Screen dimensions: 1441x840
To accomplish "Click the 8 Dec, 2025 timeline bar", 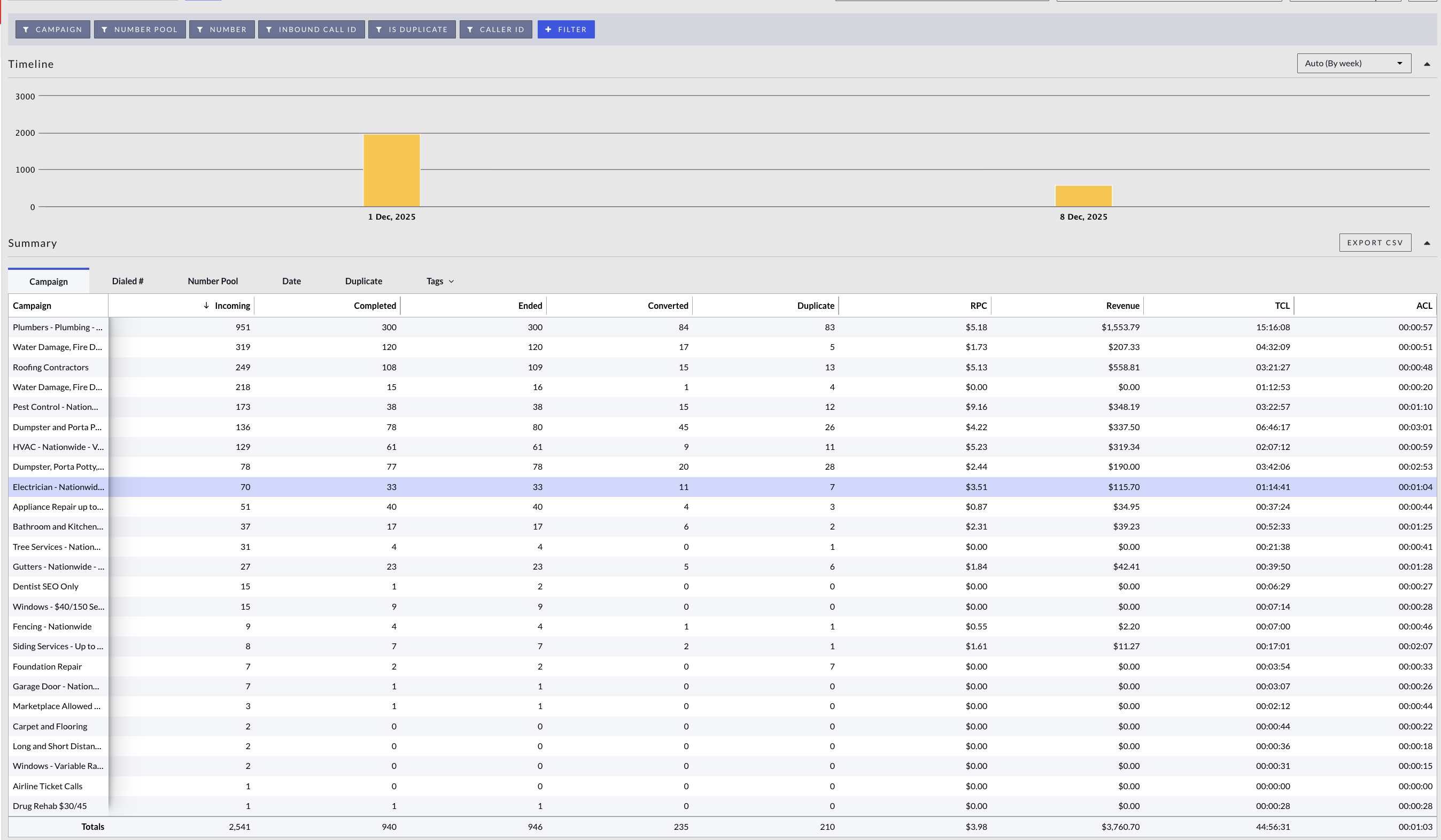I will tap(1083, 196).
